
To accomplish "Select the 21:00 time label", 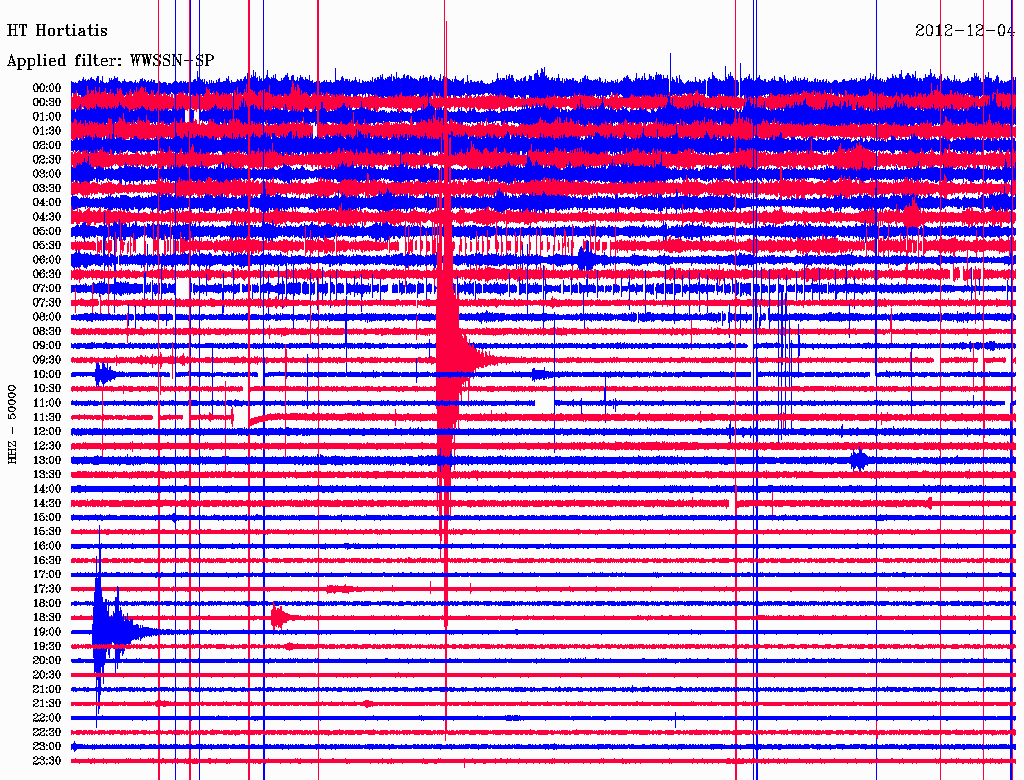I will point(47,689).
